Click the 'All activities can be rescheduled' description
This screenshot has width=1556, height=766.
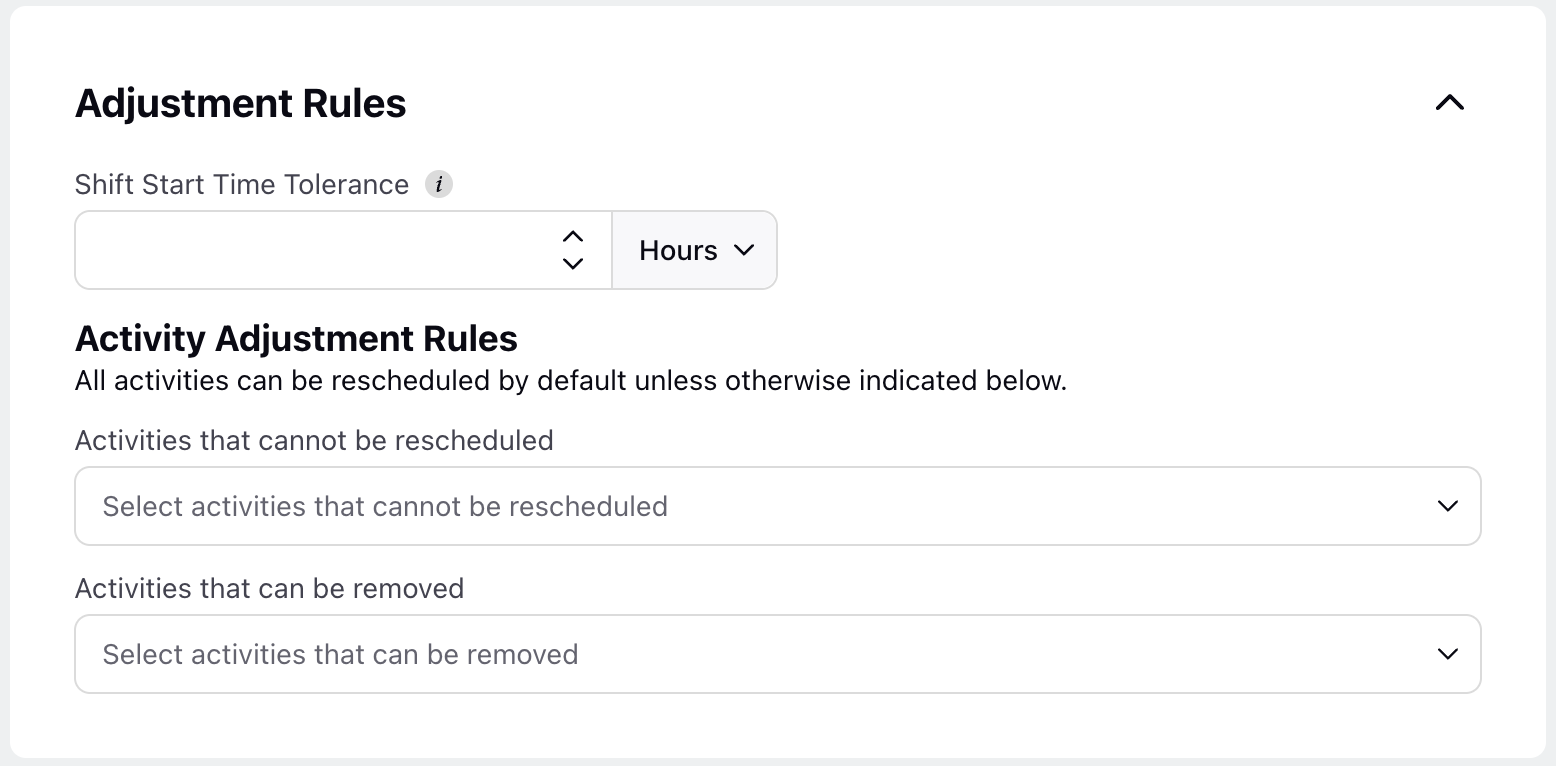571,381
